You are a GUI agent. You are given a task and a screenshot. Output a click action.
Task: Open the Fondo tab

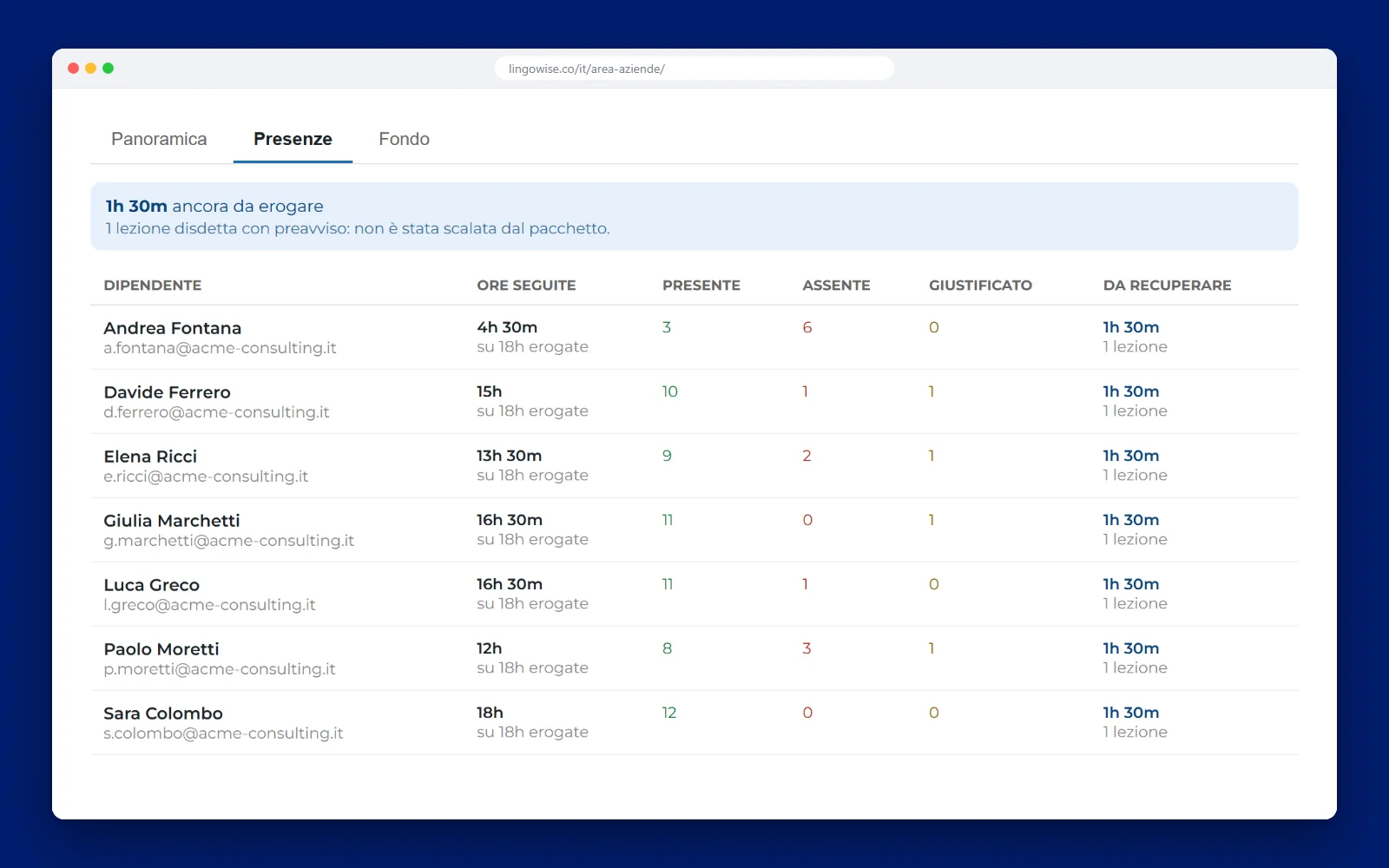(x=404, y=139)
